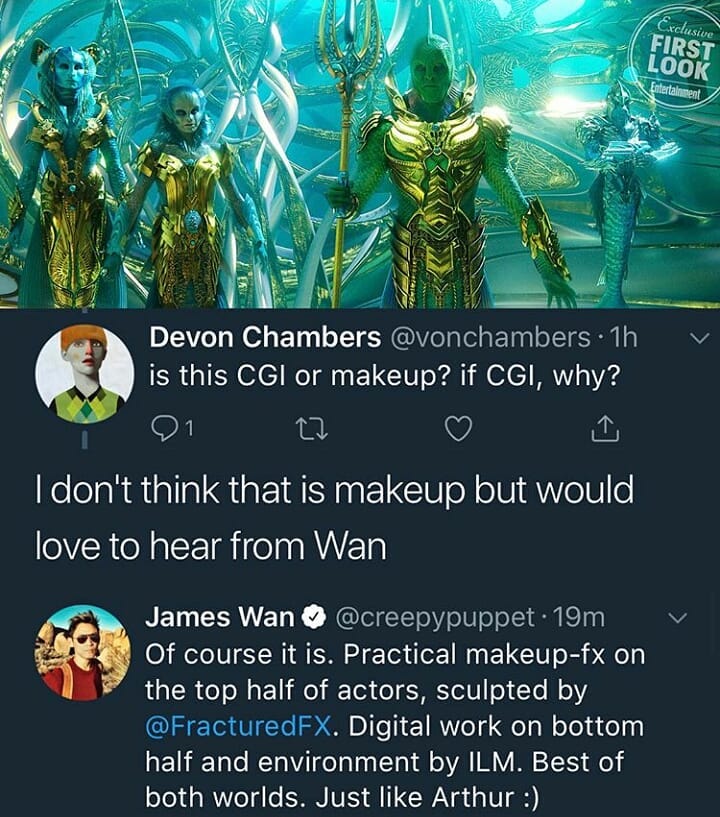Like the CGI or makeup tweet
The image size is (720, 817).
[x=457, y=429]
